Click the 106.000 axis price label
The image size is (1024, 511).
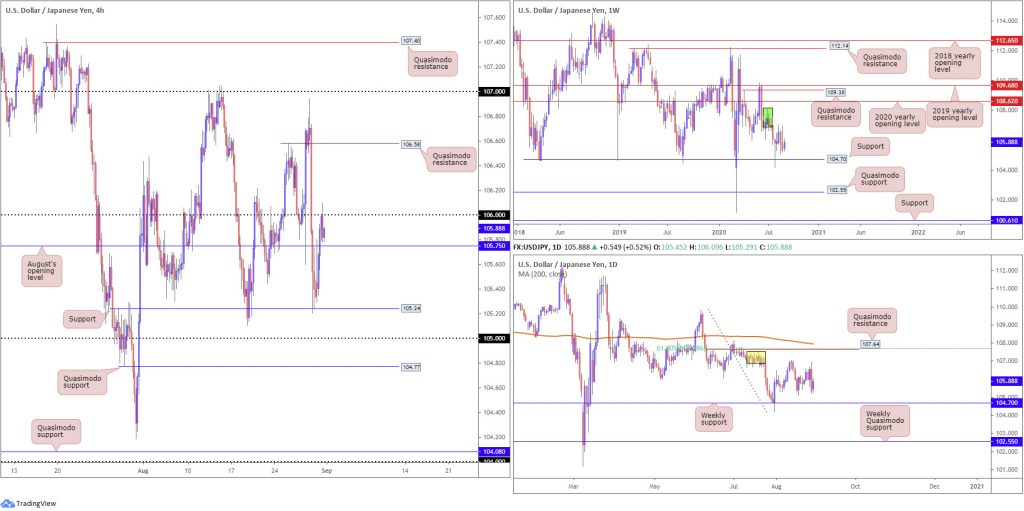point(493,215)
